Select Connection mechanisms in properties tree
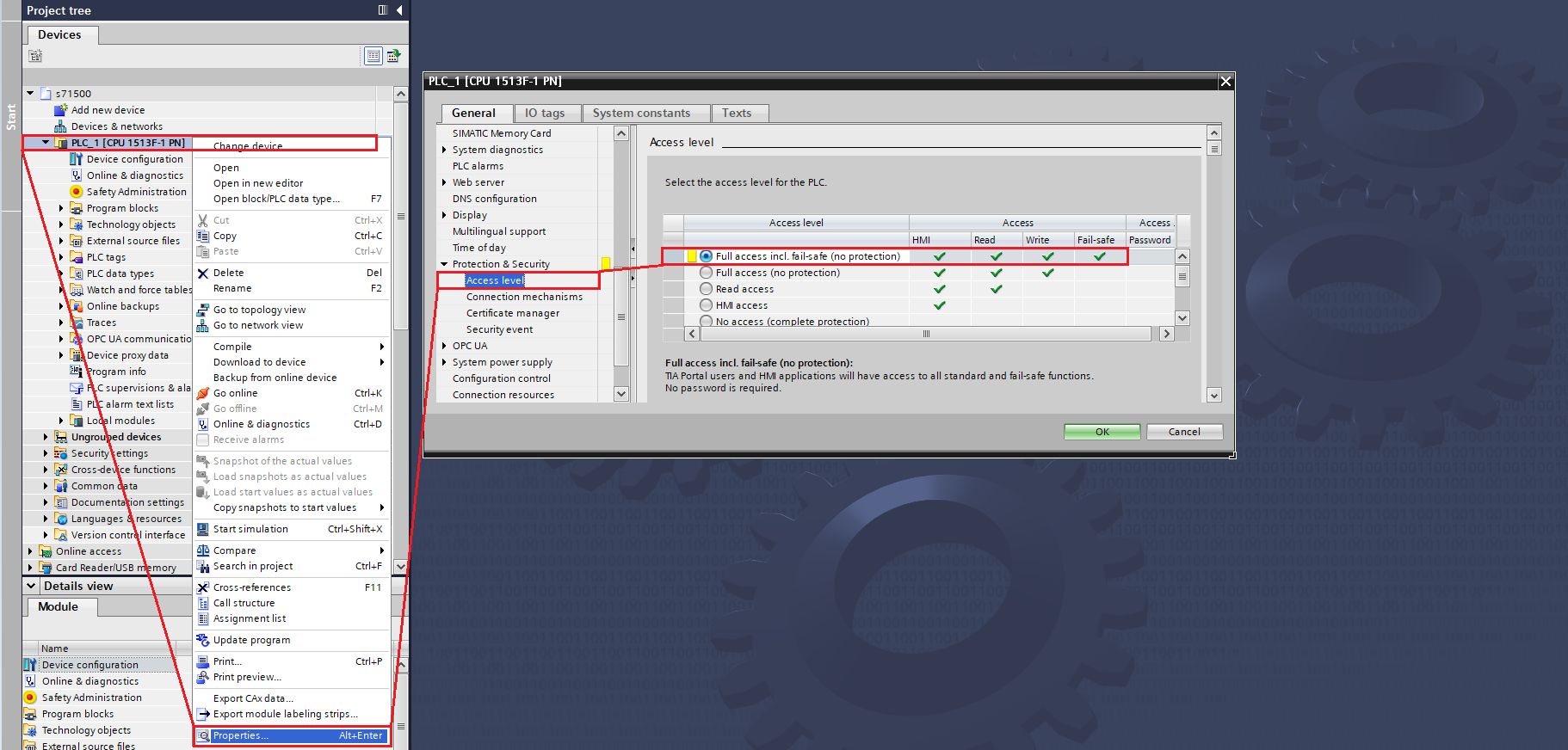The width and height of the screenshot is (1568, 750). [524, 297]
